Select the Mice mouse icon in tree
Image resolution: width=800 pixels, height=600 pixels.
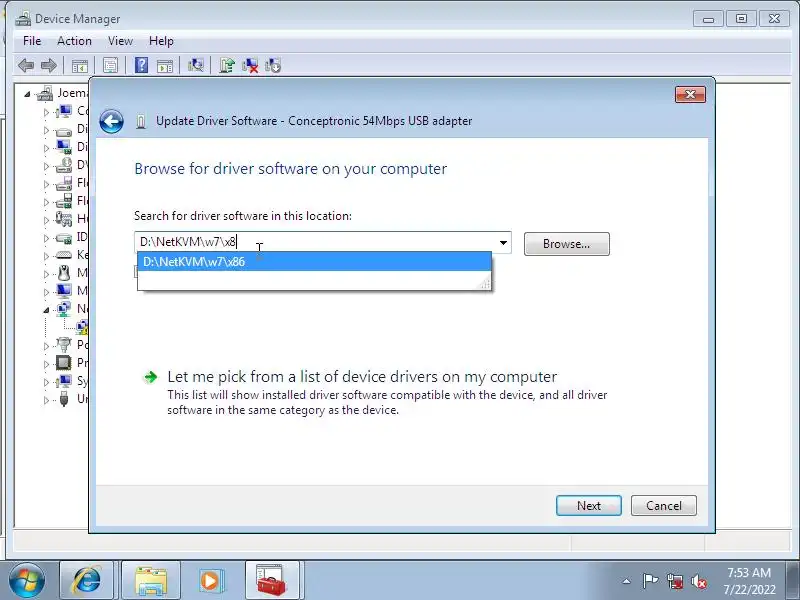(x=64, y=273)
